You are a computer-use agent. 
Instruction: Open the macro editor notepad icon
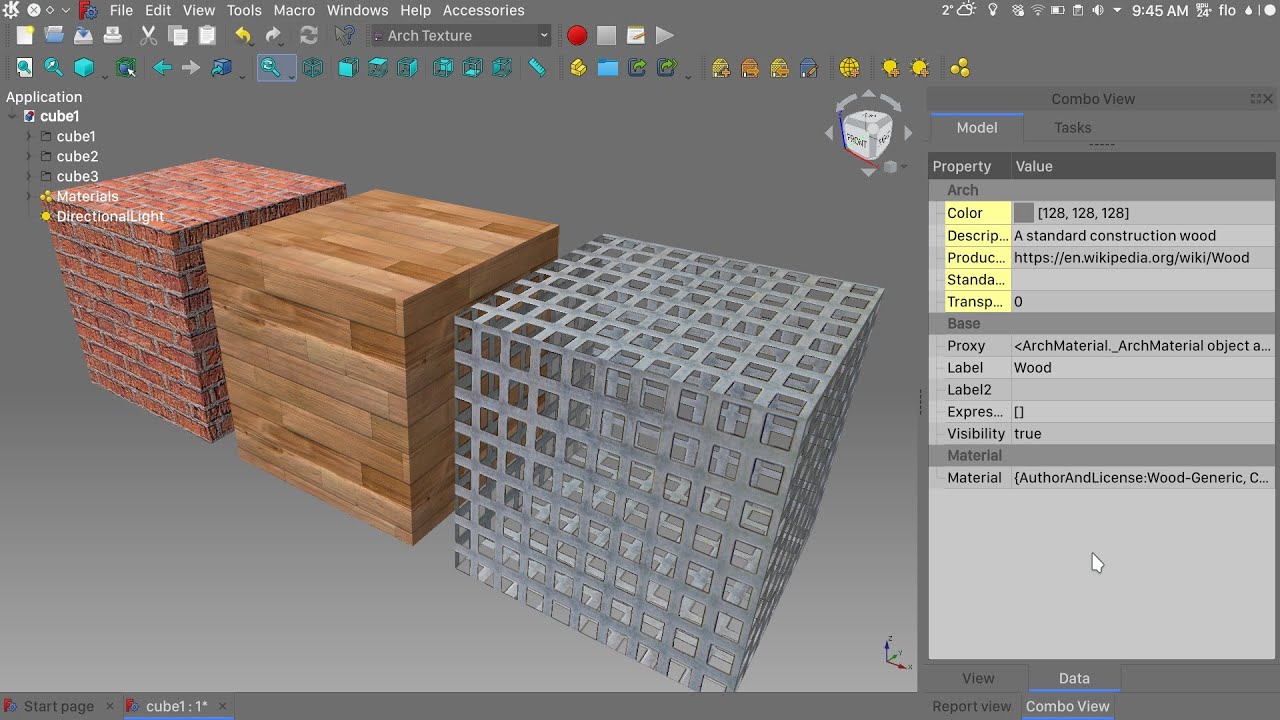point(635,35)
